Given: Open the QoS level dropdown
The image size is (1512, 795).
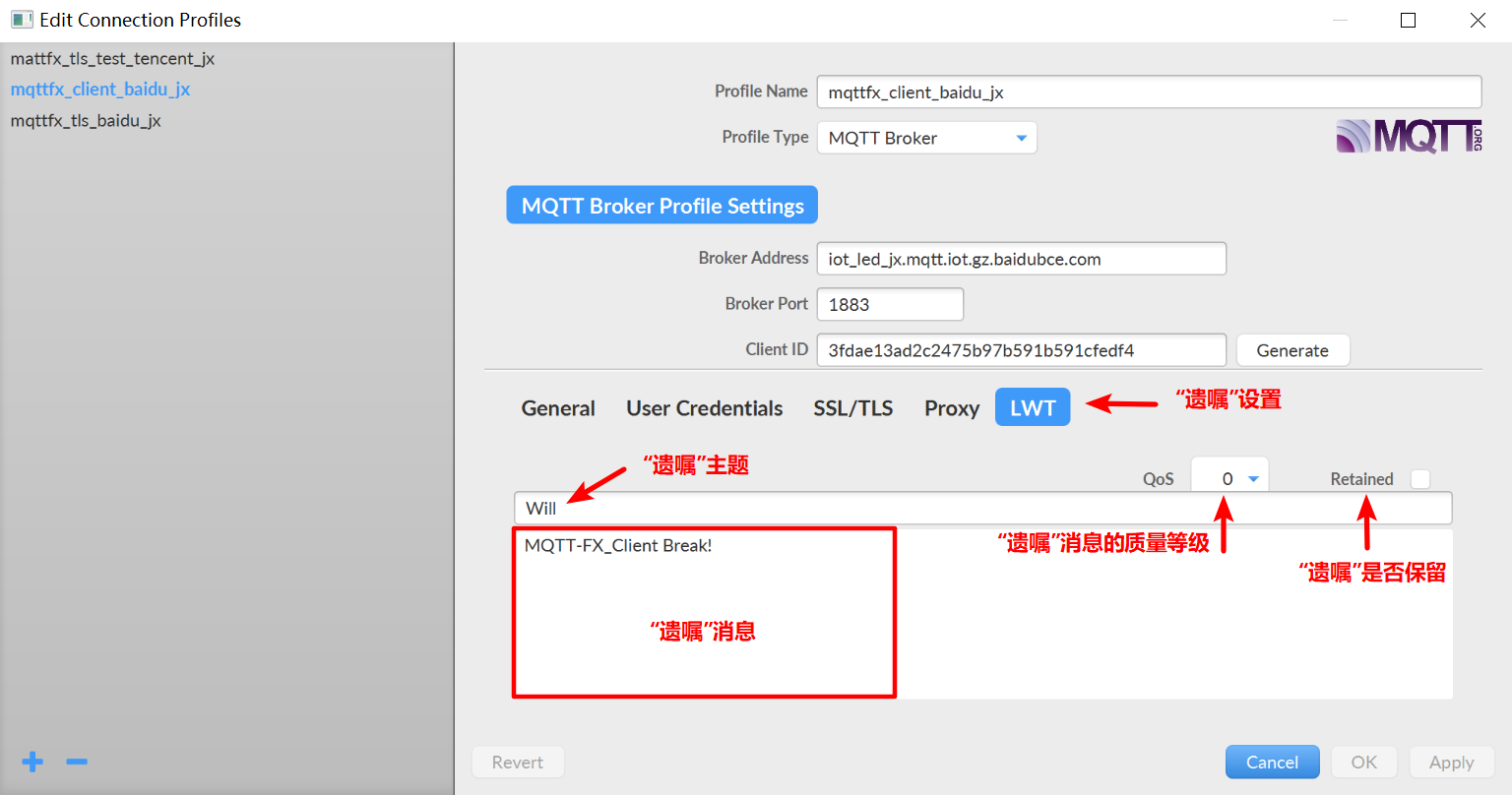Looking at the screenshot, I should click(x=1229, y=478).
